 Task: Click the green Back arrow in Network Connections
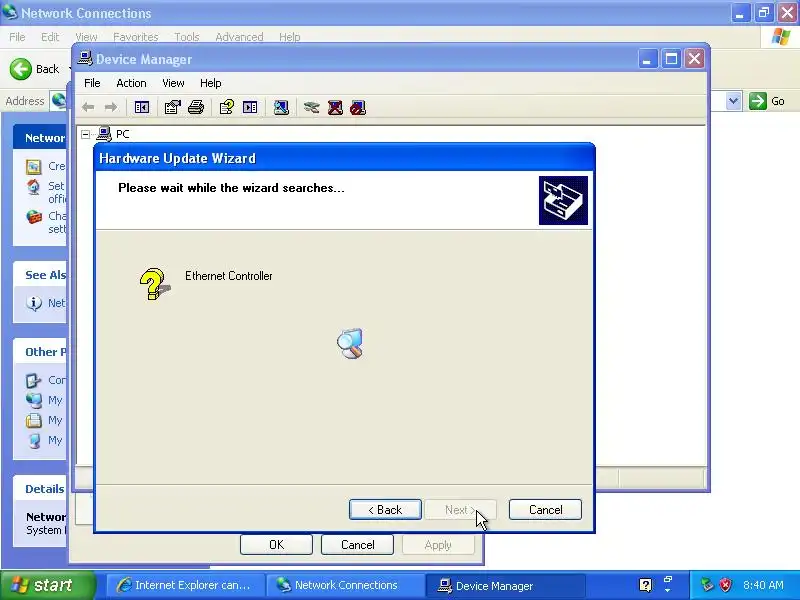tap(20, 69)
